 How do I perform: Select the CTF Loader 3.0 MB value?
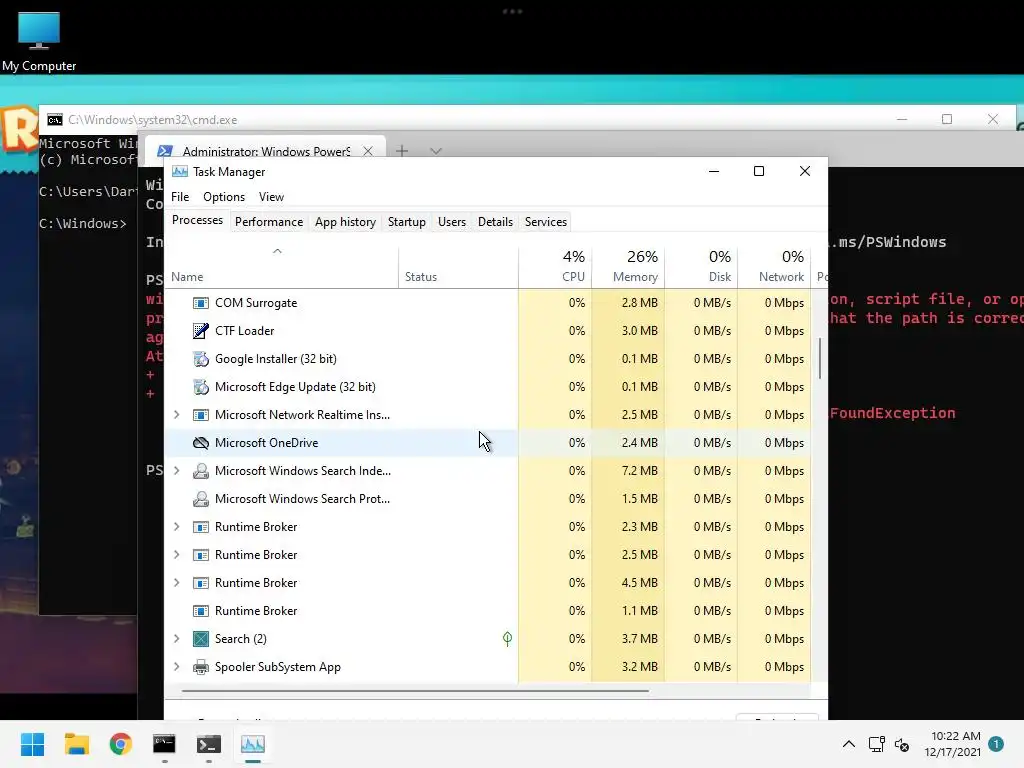(x=639, y=331)
